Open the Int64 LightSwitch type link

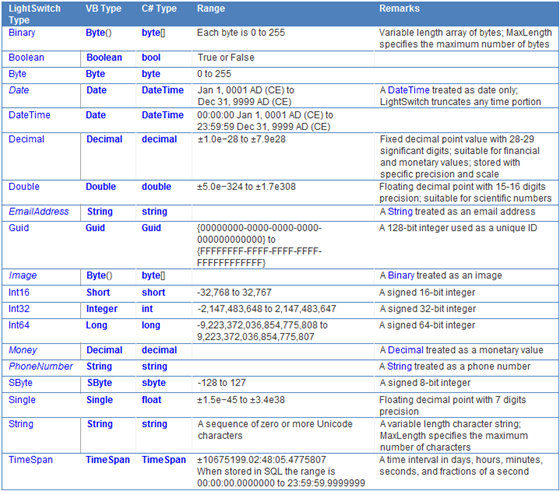19,325
